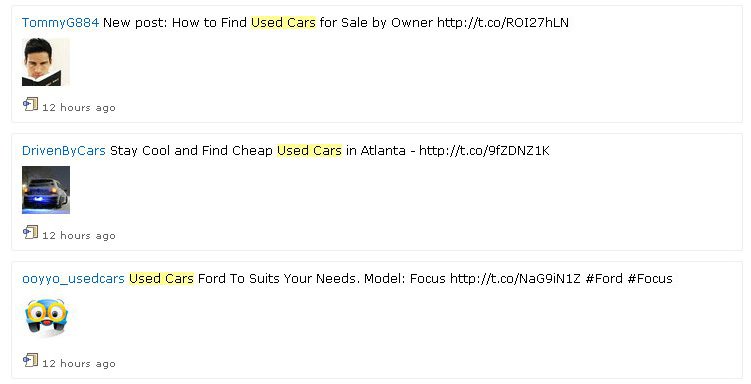This screenshot has width=751, height=384.
Task: Open the DrivenByCars profile link
Action: pos(64,150)
